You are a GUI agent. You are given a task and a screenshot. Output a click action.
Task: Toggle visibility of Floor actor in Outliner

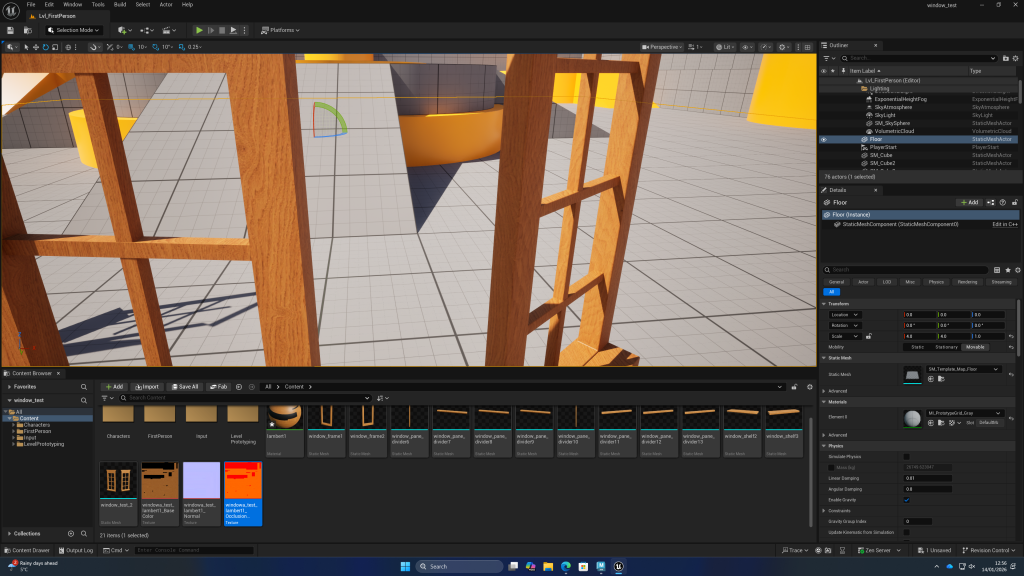pos(824,139)
